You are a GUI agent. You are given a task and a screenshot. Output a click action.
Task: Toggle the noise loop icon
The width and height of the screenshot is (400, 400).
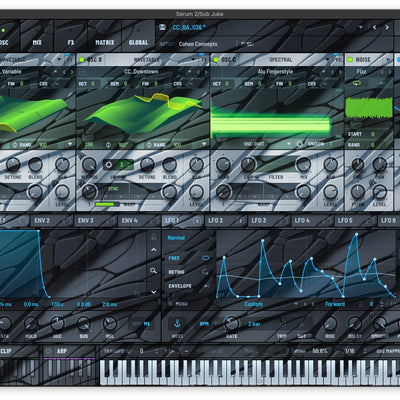(x=357, y=84)
